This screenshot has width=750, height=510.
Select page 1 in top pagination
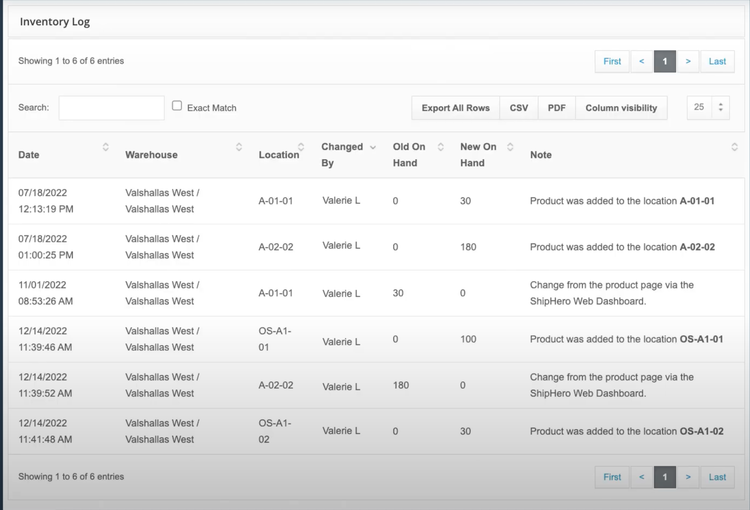[665, 61]
